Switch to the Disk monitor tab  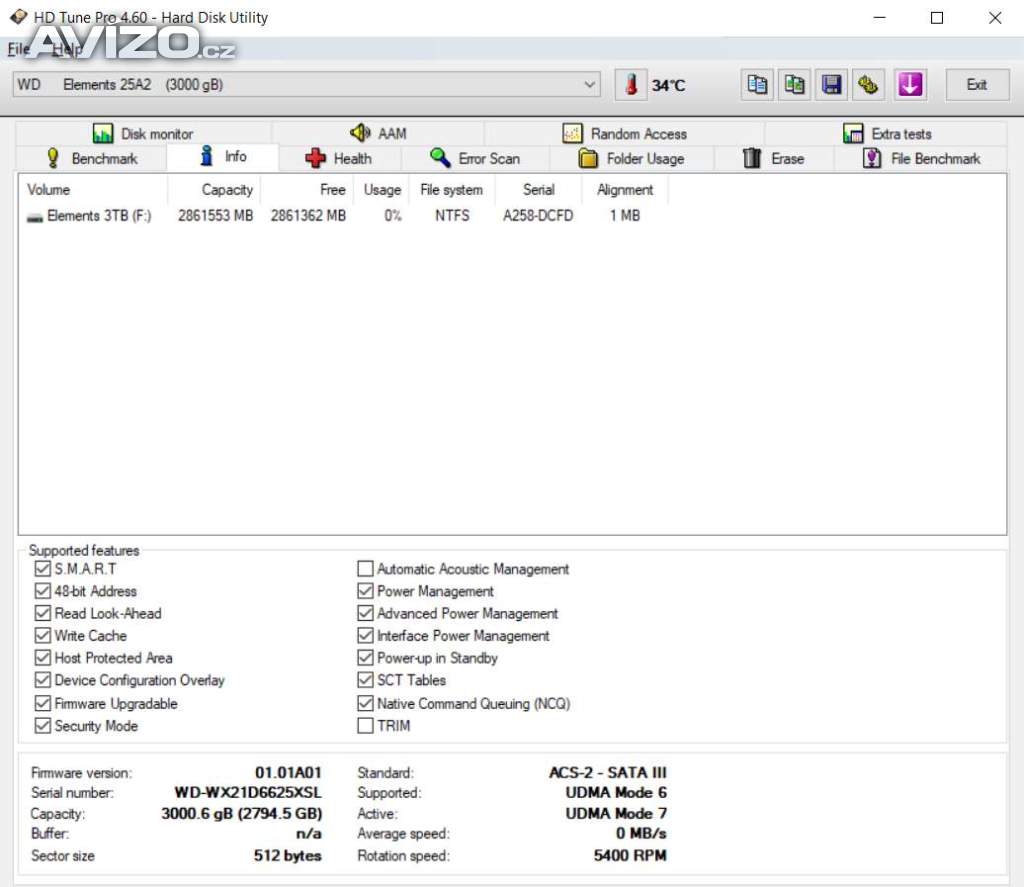[143, 134]
